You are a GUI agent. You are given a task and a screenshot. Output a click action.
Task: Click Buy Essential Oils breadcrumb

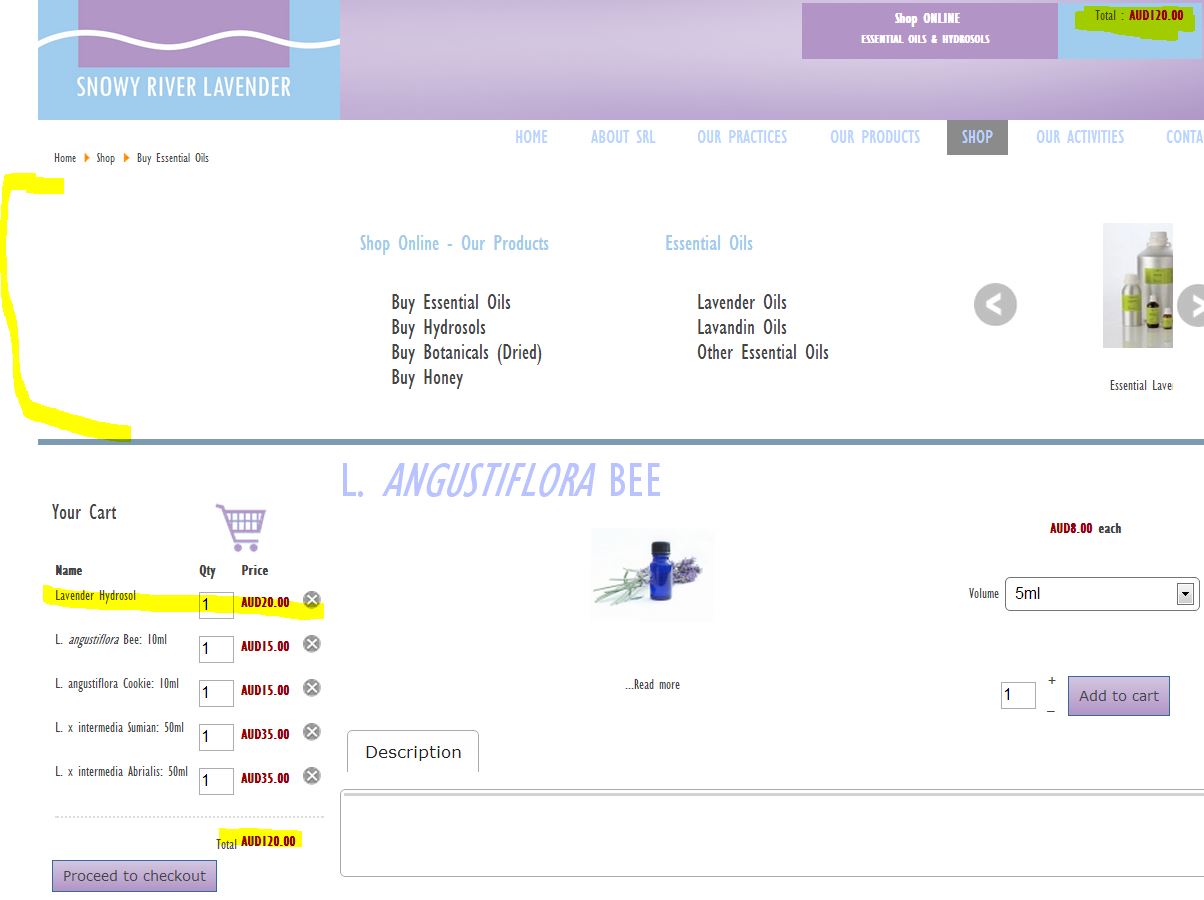173,158
